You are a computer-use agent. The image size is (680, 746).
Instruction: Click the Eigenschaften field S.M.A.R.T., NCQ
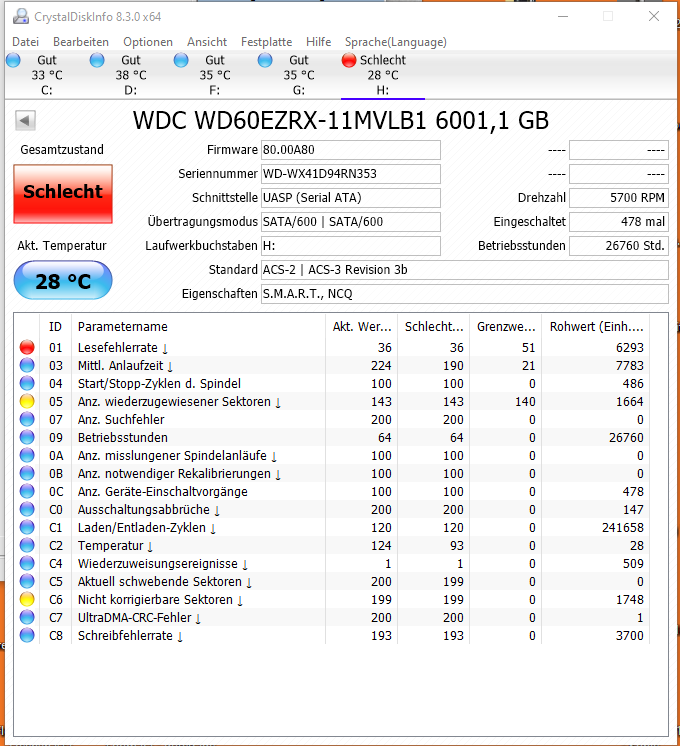465,294
